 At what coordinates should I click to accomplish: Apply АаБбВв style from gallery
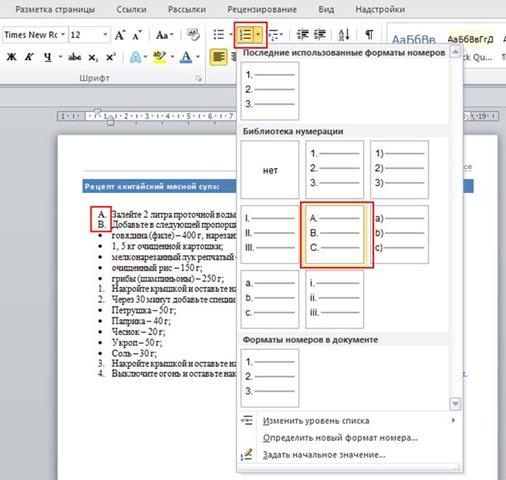point(413,40)
